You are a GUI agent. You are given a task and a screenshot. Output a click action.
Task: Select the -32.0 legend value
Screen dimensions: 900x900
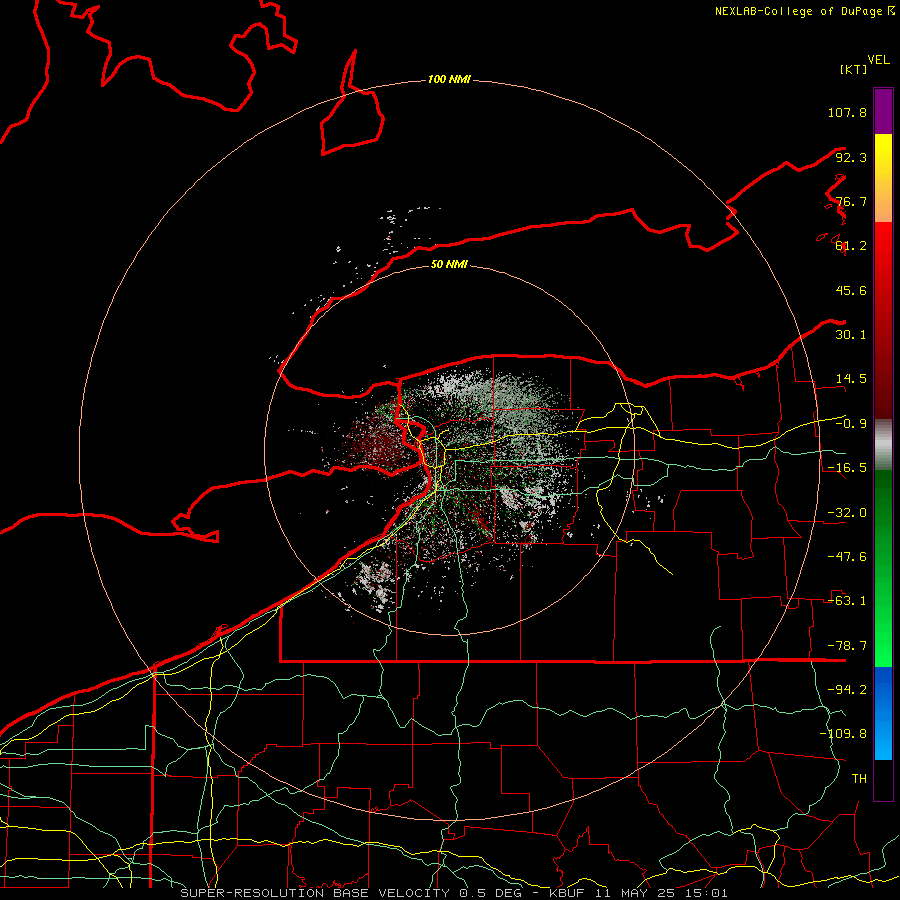coord(847,513)
